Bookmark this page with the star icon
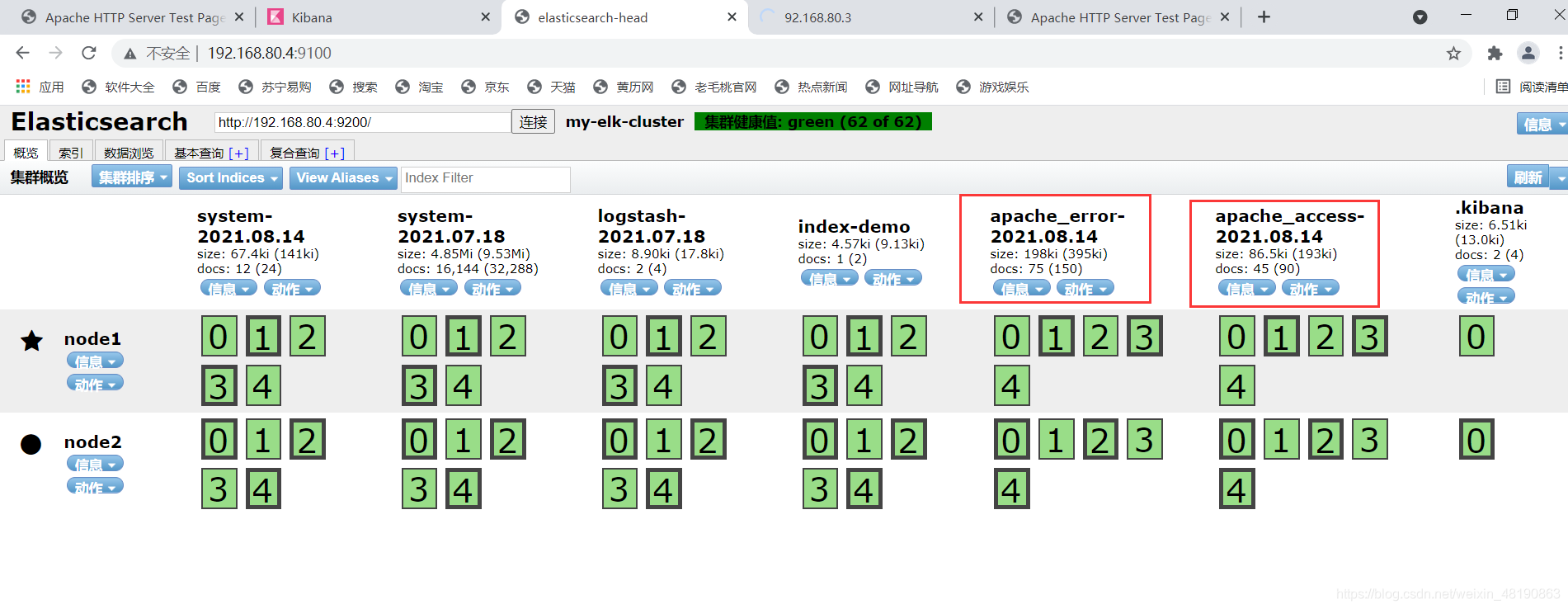Viewport: 1568px width, 609px height. click(1453, 54)
